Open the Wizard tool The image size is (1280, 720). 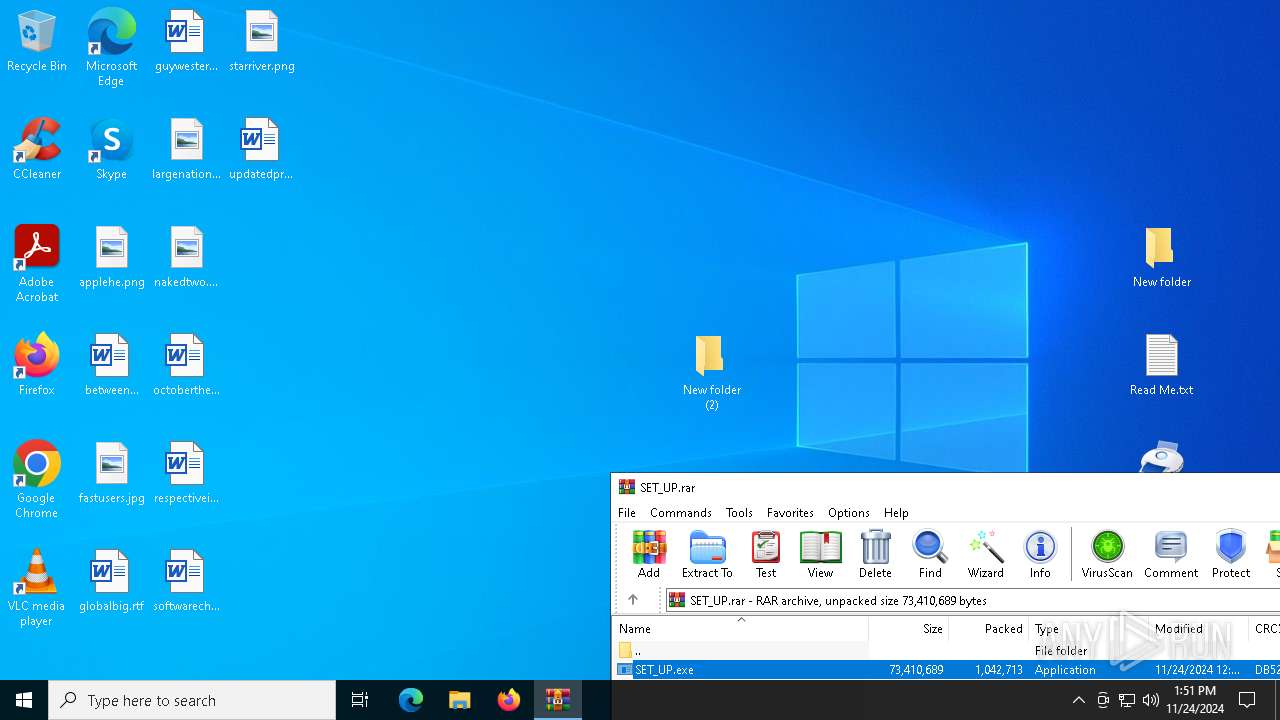[985, 554]
